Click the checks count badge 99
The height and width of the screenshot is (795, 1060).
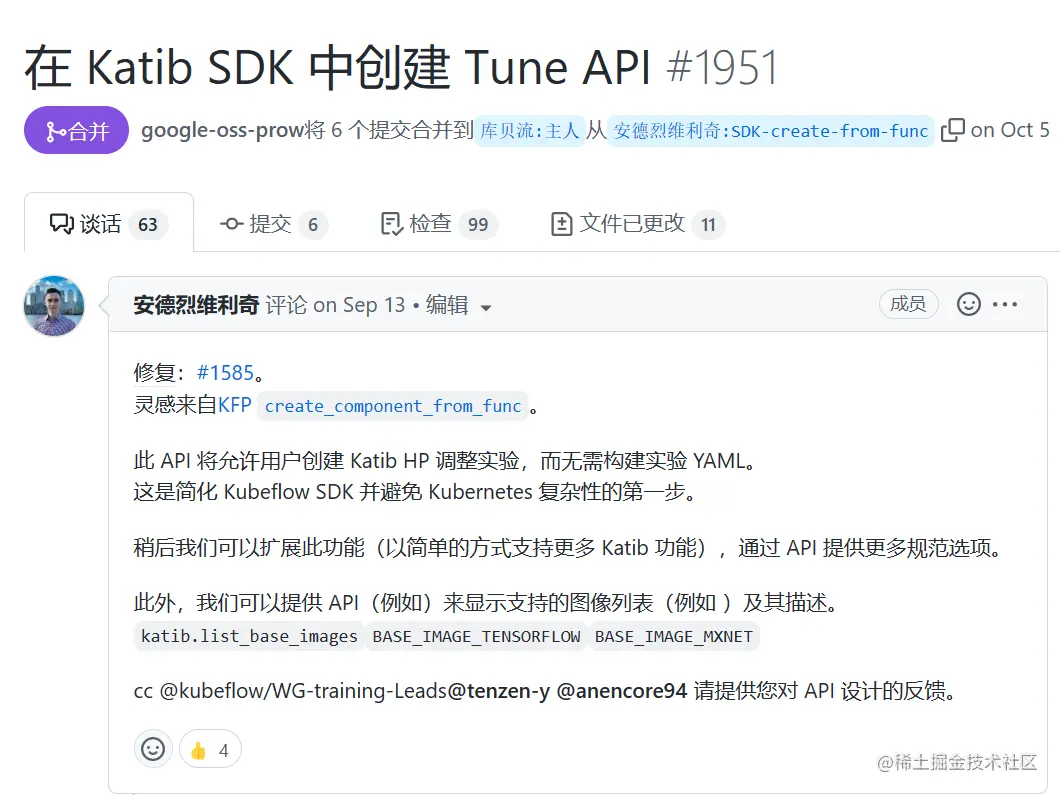pos(478,224)
